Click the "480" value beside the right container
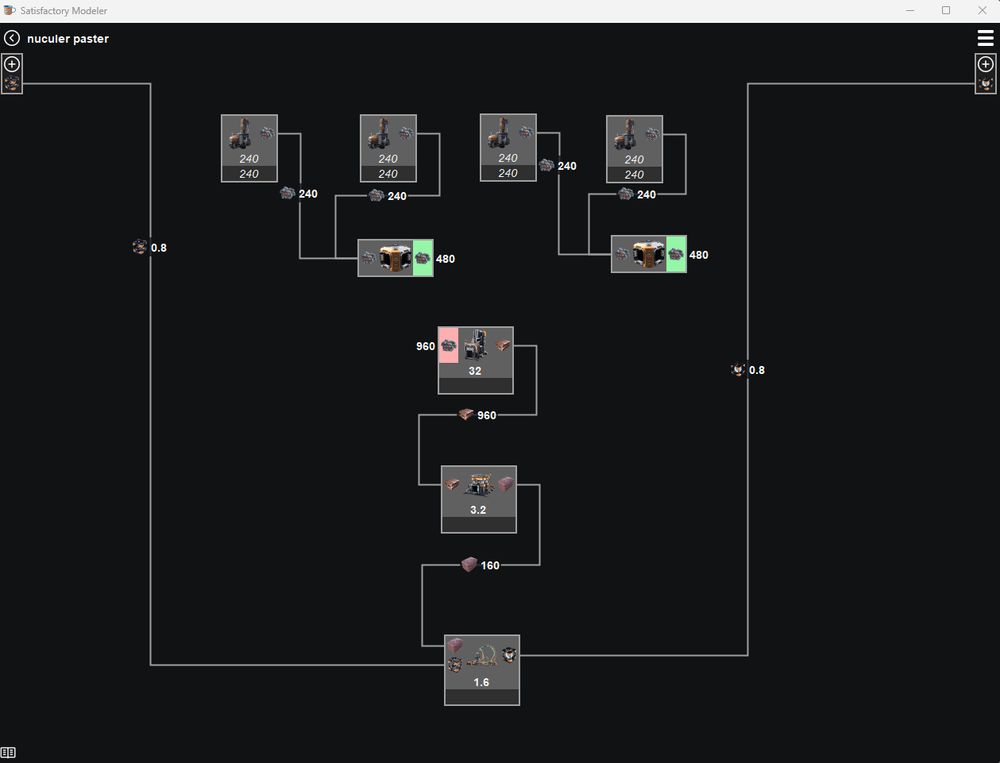The width and height of the screenshot is (1000, 763). click(698, 255)
